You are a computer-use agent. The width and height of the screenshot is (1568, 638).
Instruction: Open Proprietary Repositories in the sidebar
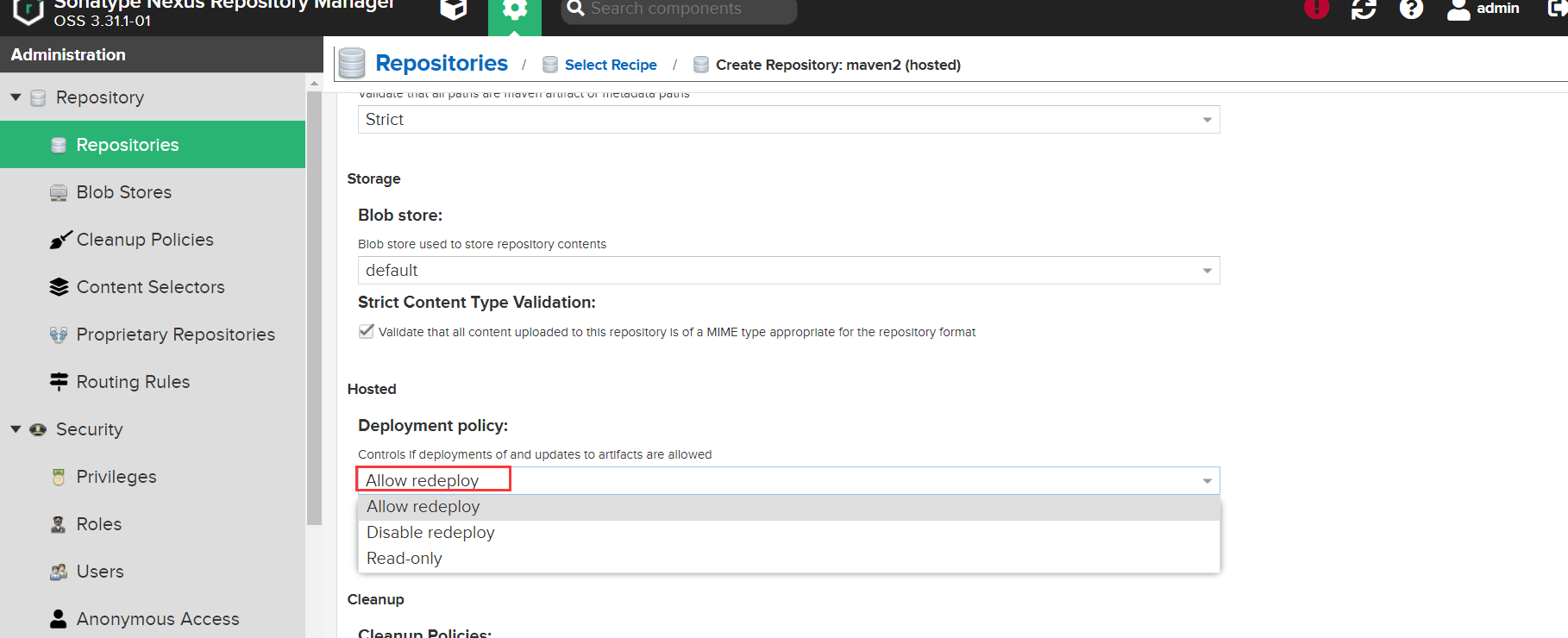pyautogui.click(x=153, y=335)
